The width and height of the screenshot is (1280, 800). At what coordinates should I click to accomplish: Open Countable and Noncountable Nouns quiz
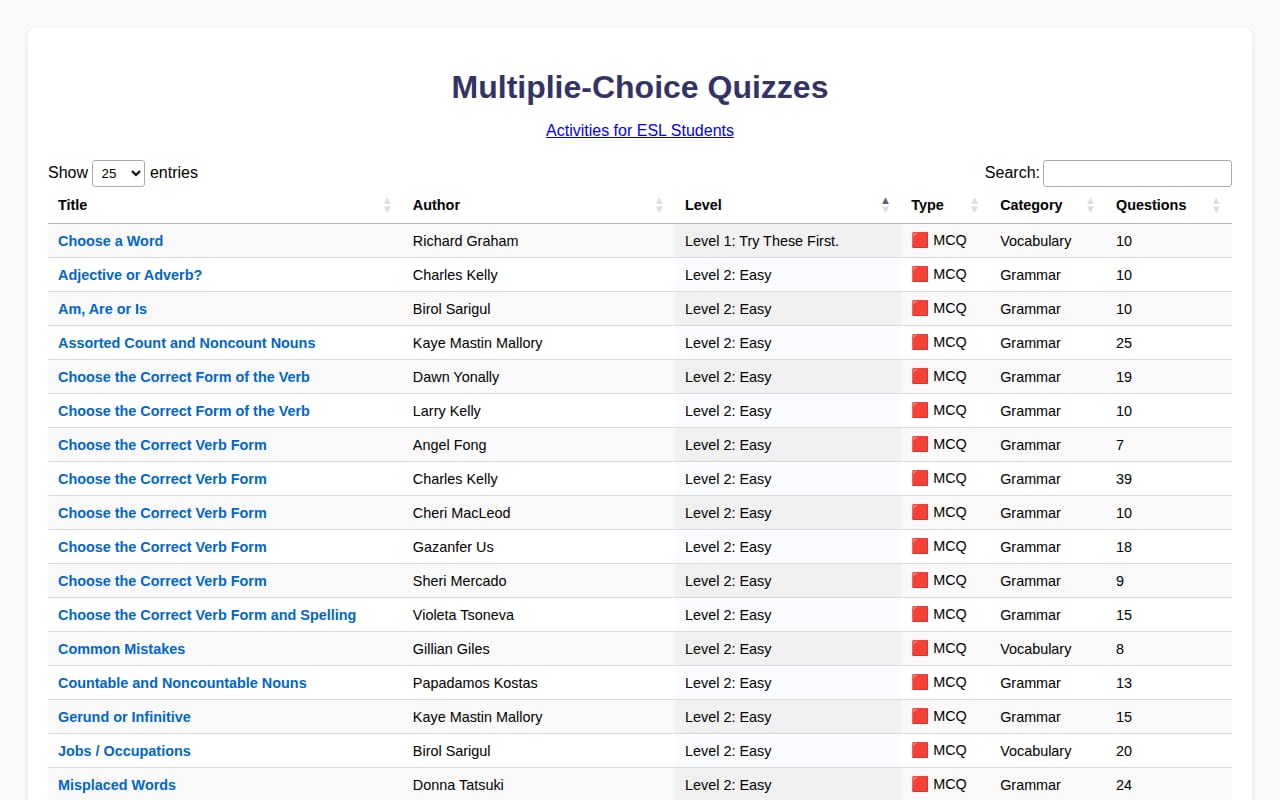182,683
